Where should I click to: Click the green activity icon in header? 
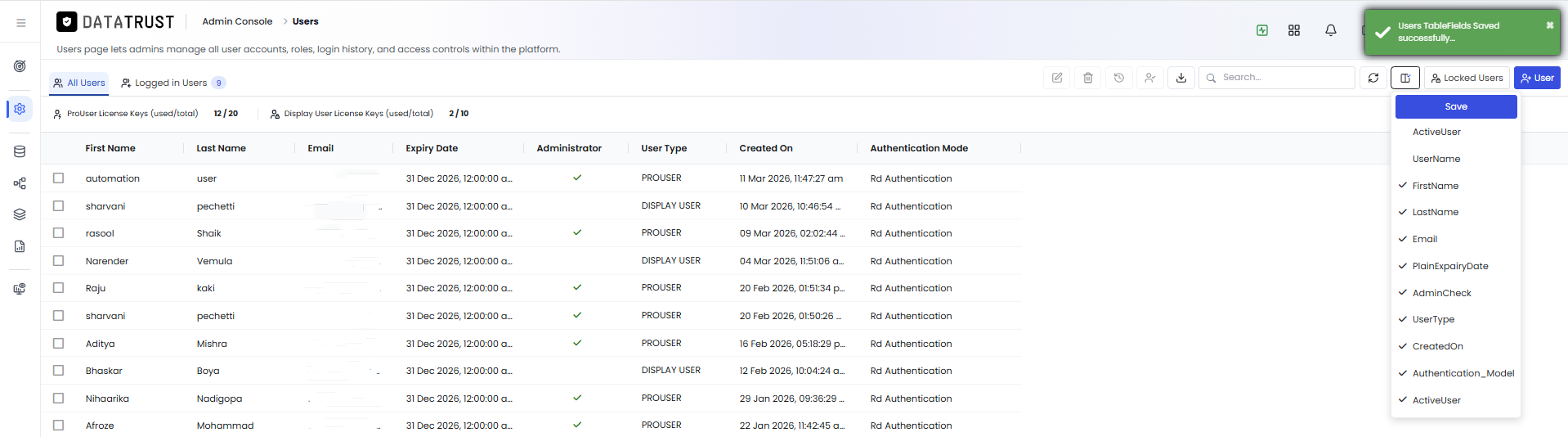(1262, 30)
